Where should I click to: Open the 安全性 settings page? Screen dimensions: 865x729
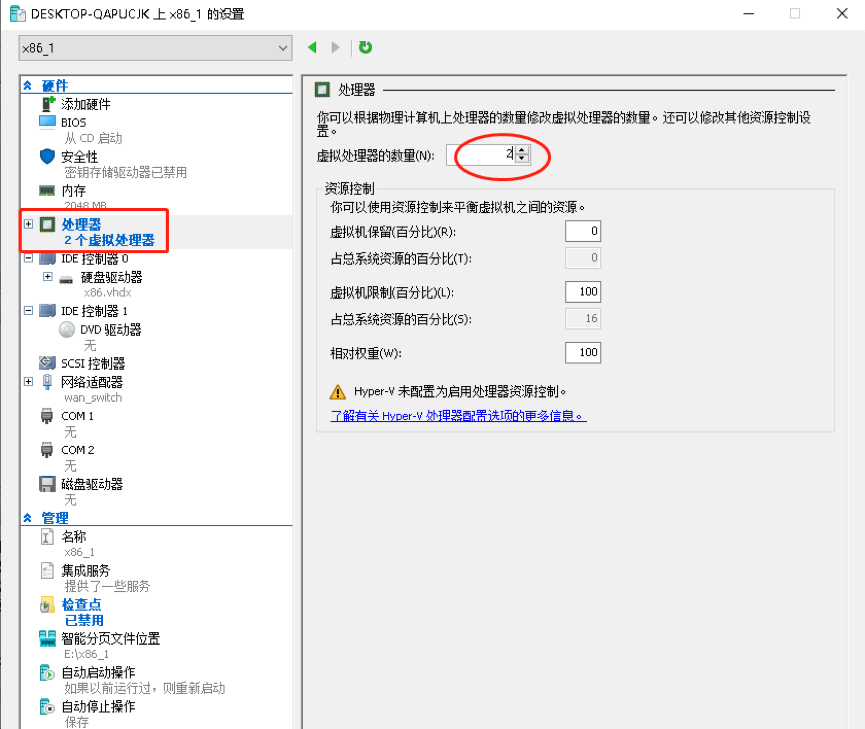tap(79, 157)
